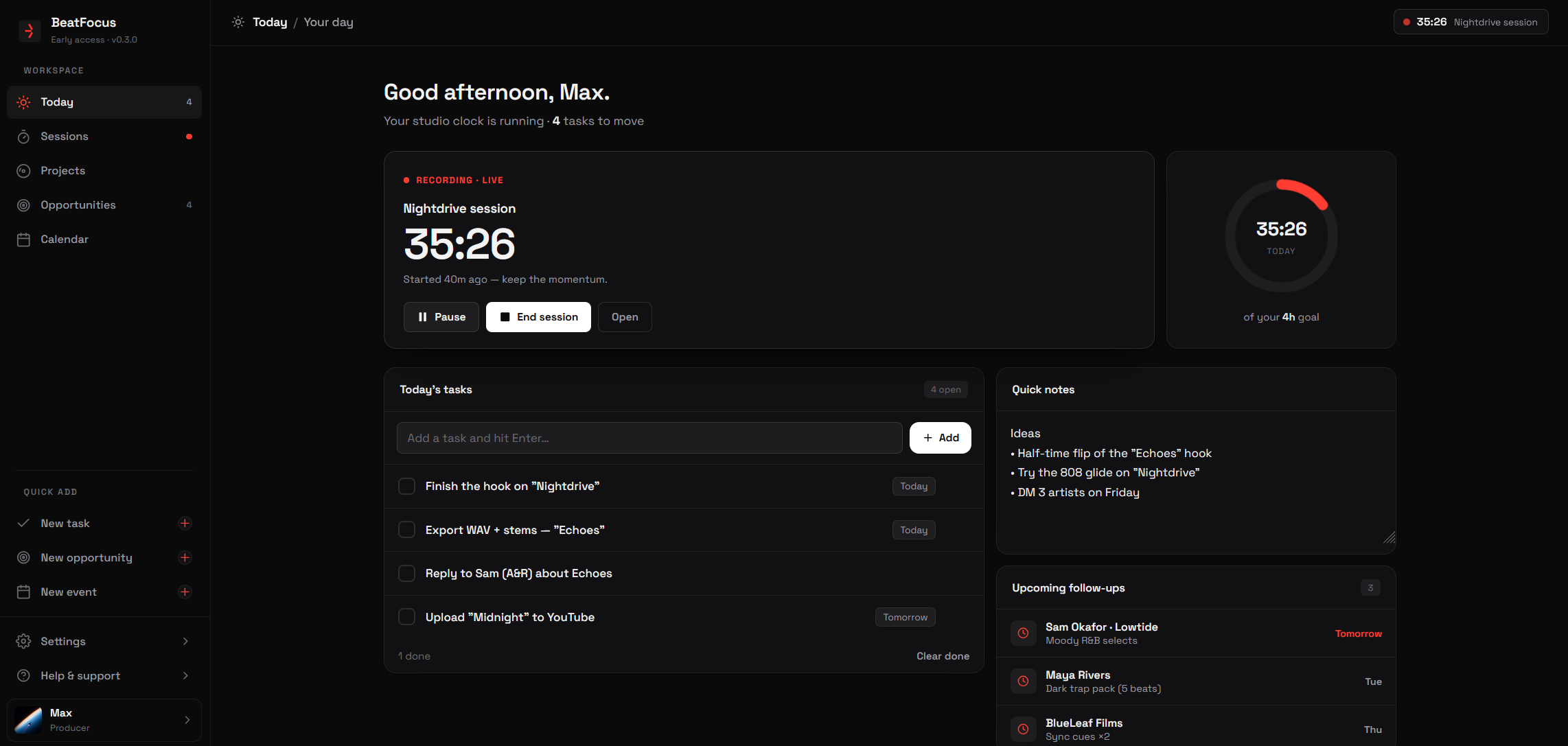Click the Your day breadcrumb text

point(328,22)
